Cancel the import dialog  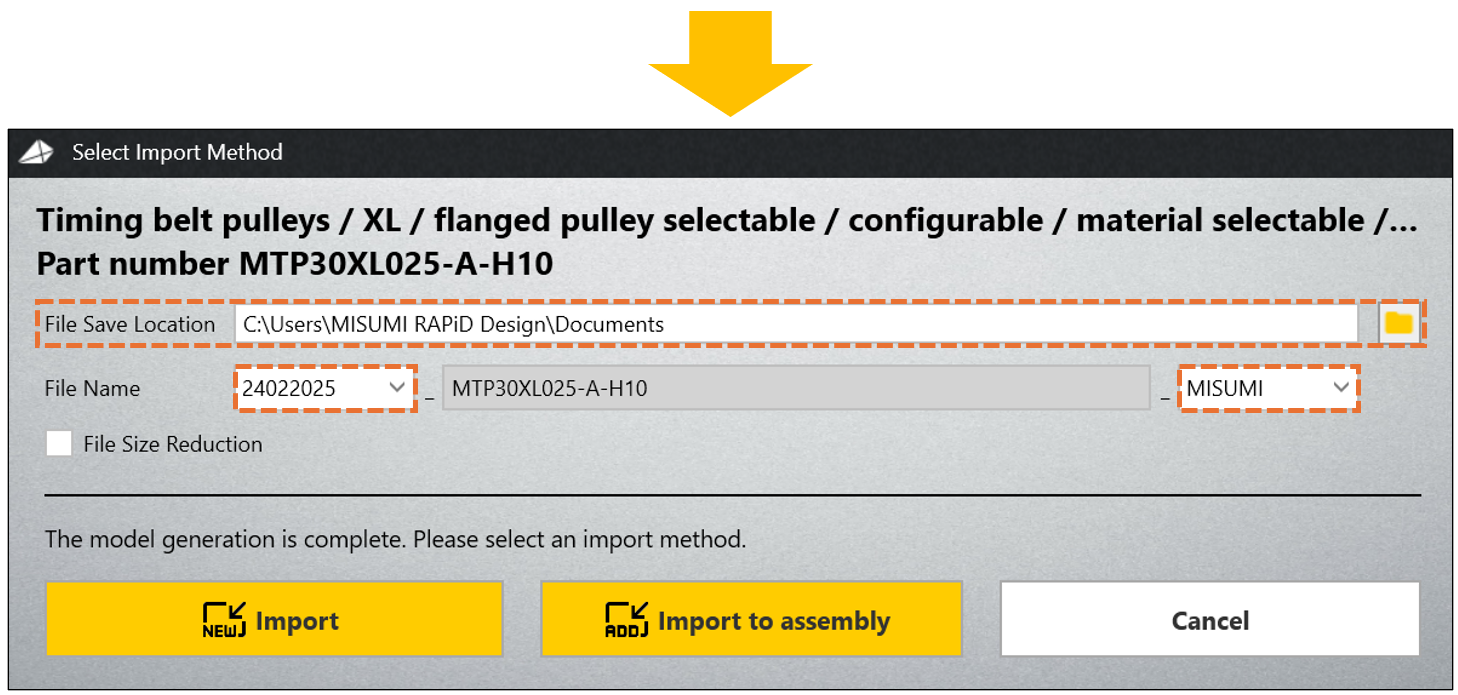click(1209, 620)
